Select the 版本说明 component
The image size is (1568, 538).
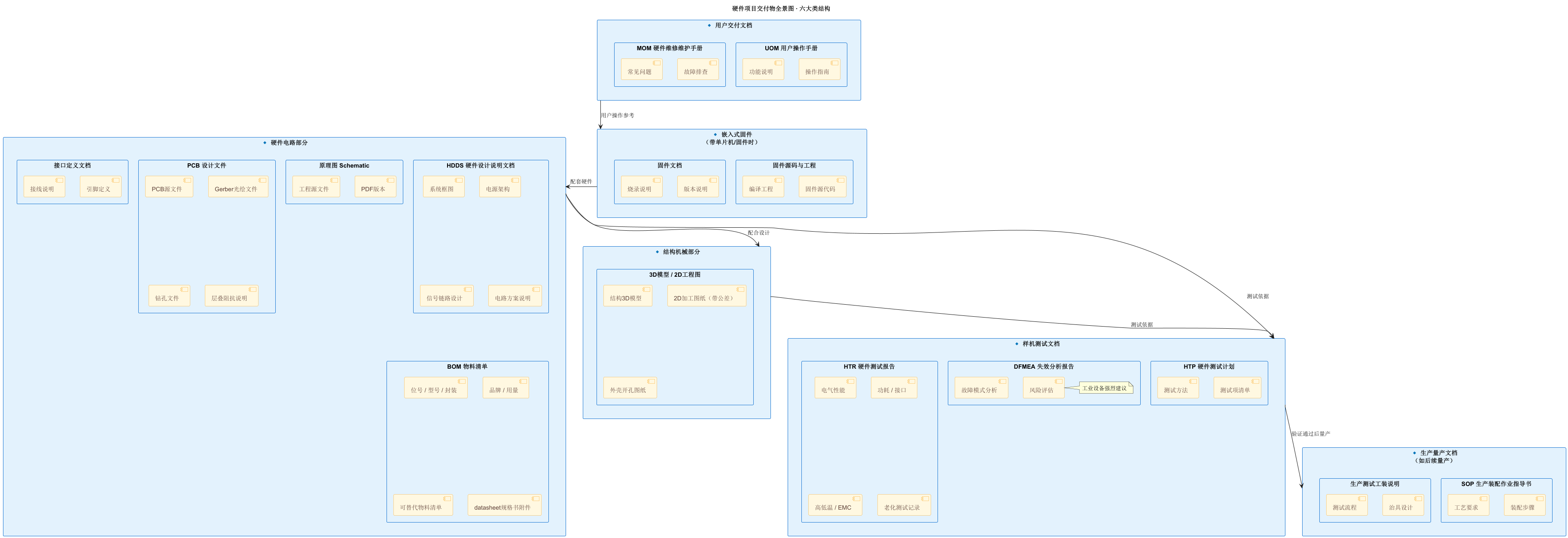click(697, 186)
